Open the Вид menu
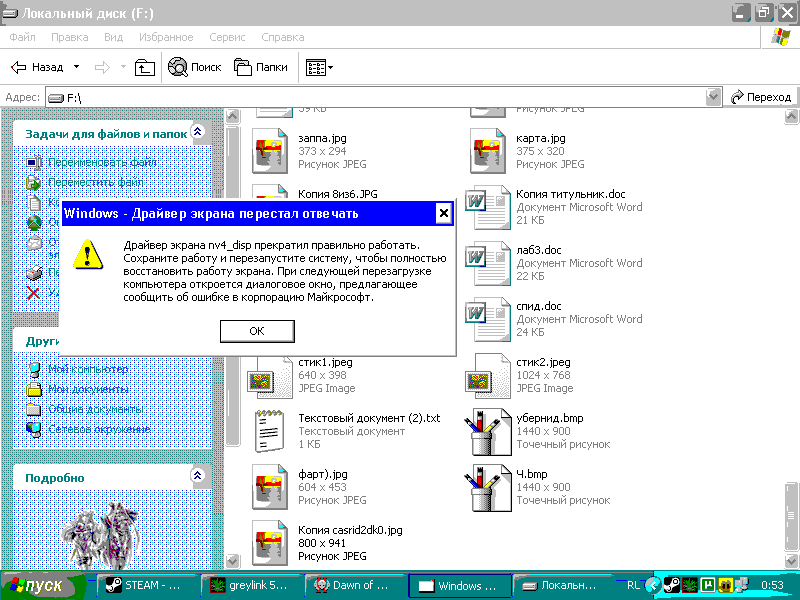The height and width of the screenshot is (600, 800). coord(113,37)
